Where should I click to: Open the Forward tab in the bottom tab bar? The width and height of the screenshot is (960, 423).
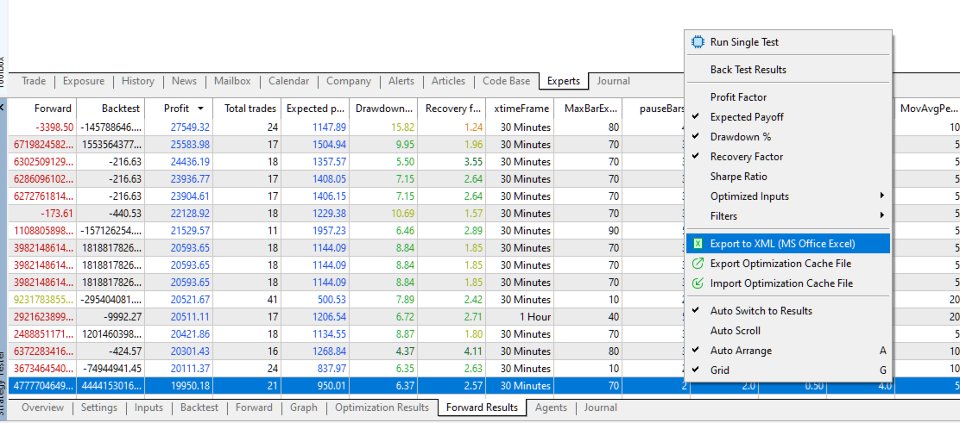(253, 408)
